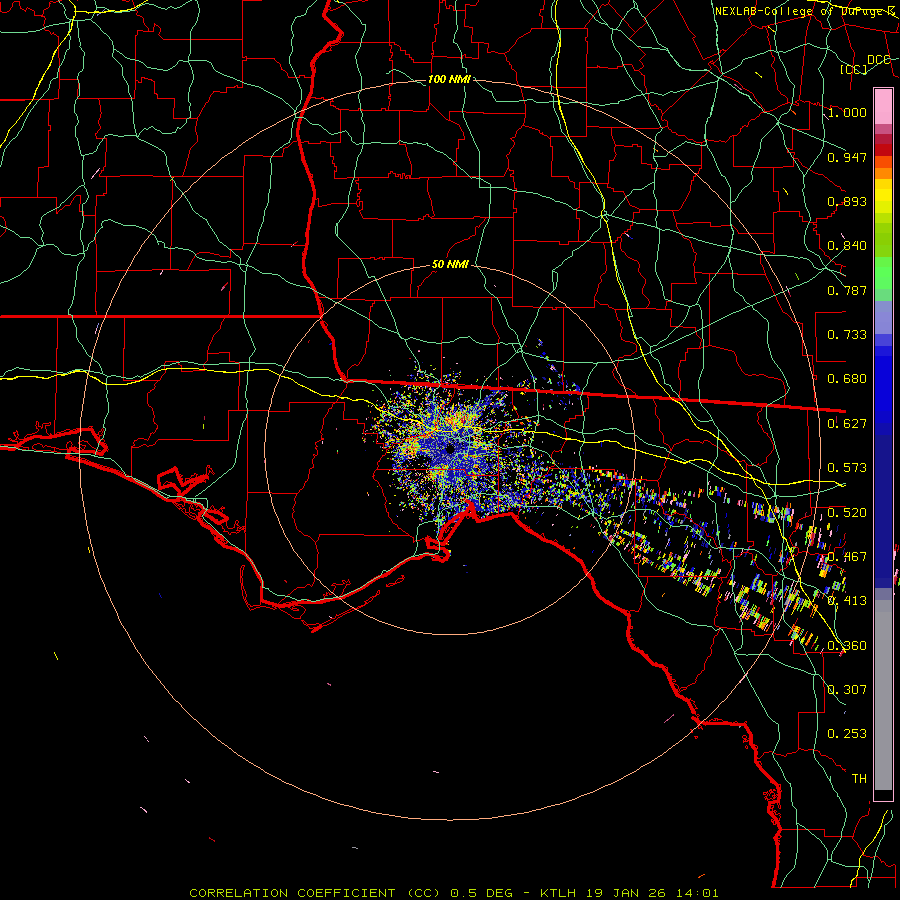Select the 50 NMI range ring label
This screenshot has height=900, width=900.
tap(451, 264)
